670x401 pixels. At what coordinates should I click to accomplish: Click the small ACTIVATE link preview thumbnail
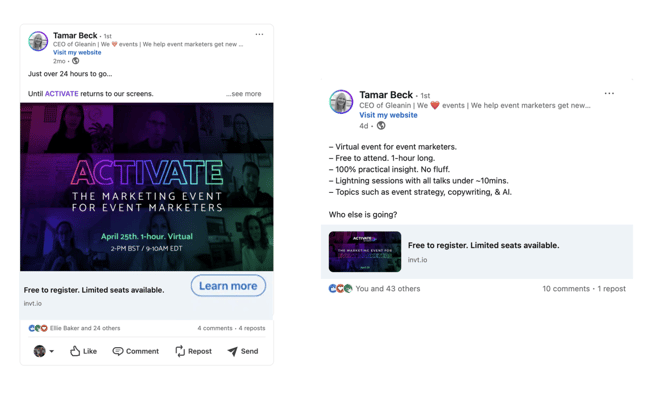tap(365, 252)
